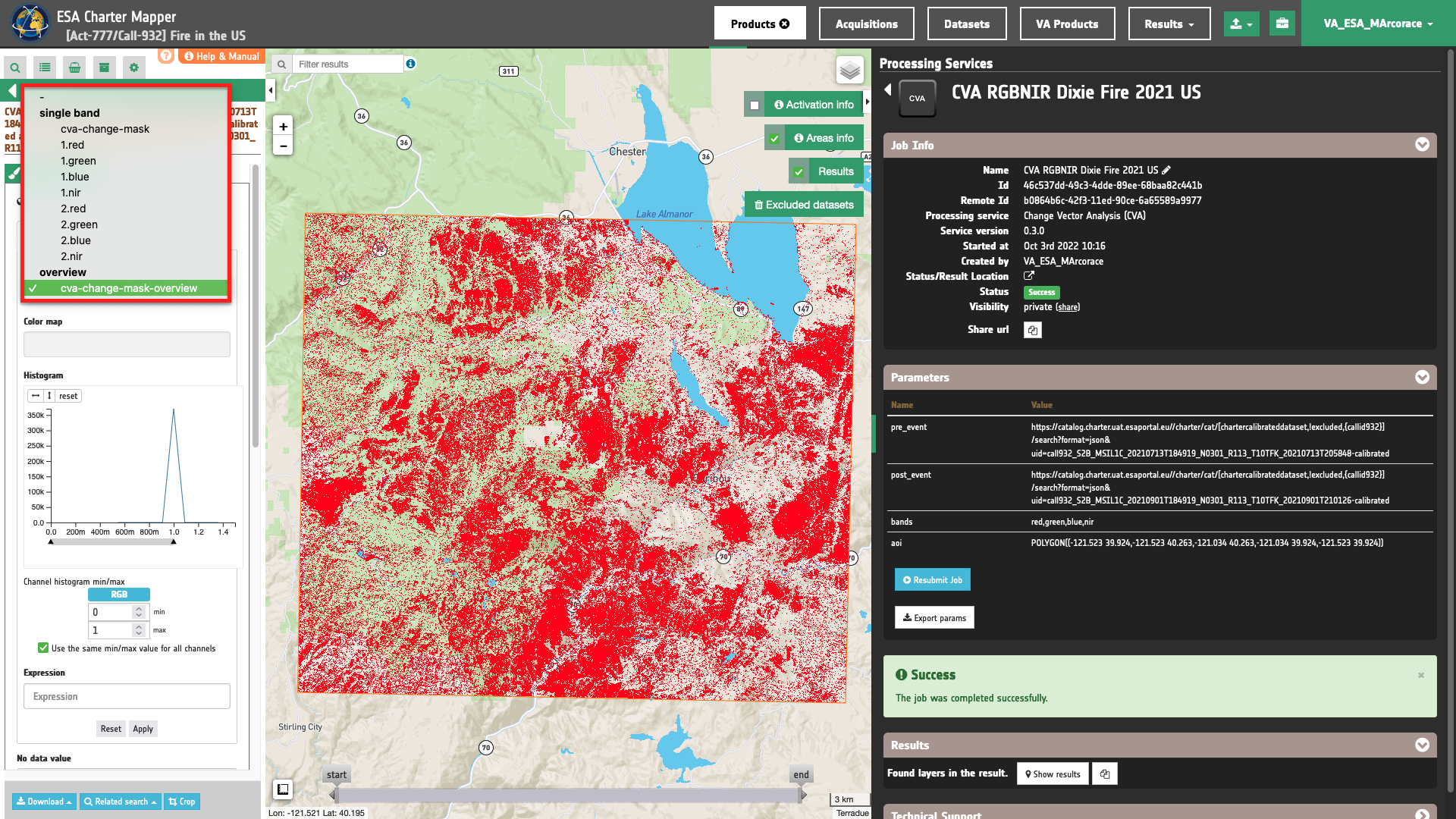Switch to the Products tab
The width and height of the screenshot is (1456, 819).
pos(760,24)
